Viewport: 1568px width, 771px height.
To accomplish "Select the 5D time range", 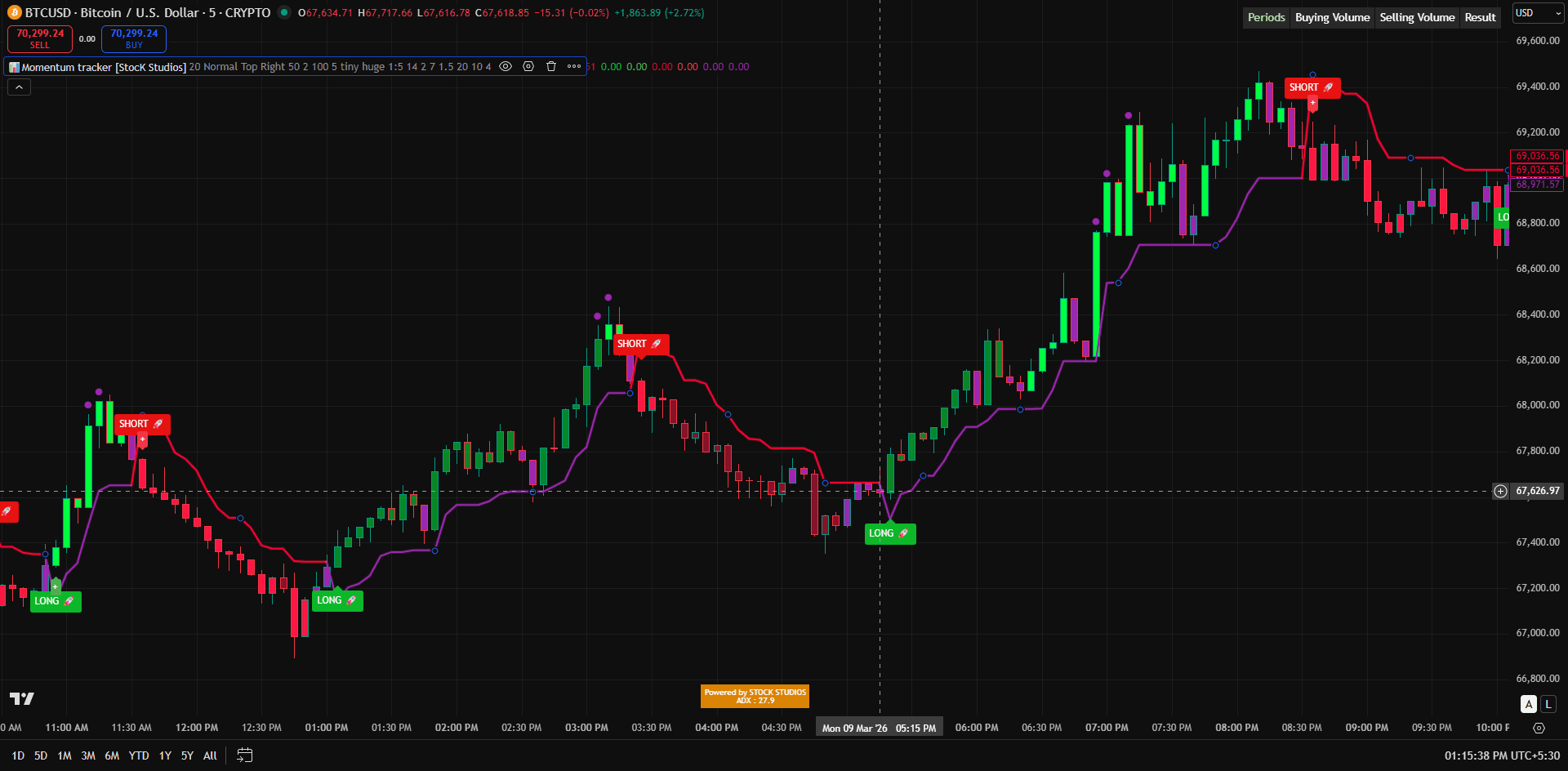I will click(x=41, y=755).
